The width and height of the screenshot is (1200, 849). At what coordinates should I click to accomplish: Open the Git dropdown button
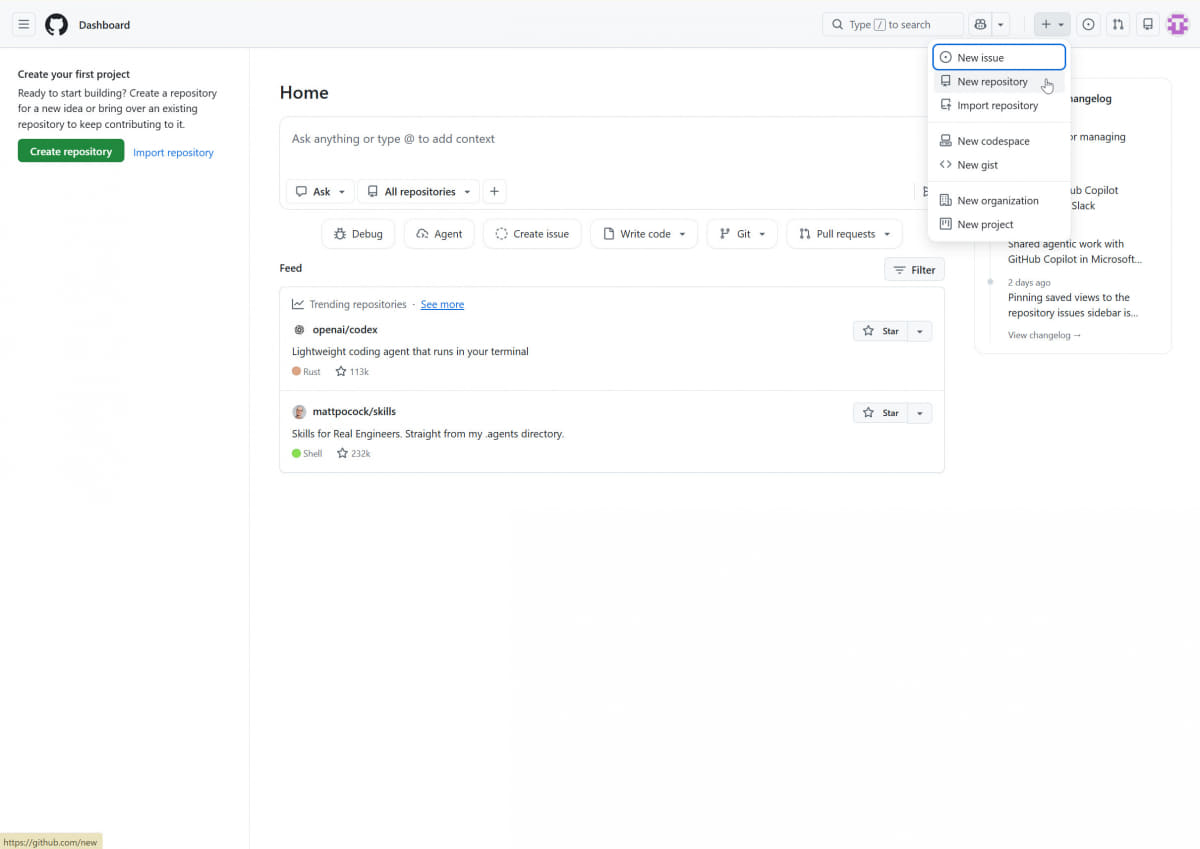(742, 234)
